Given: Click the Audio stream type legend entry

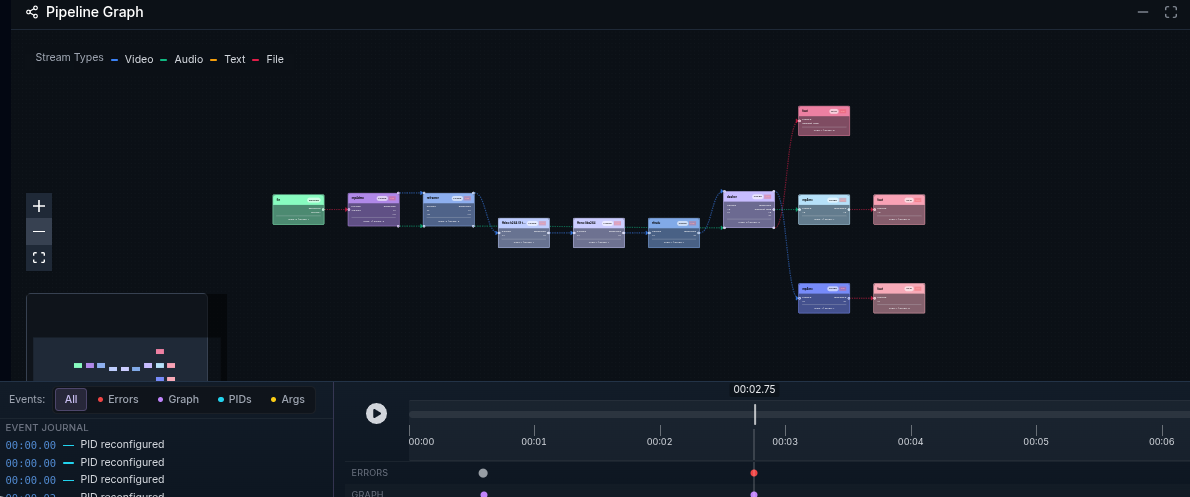Looking at the screenshot, I should pos(181,59).
